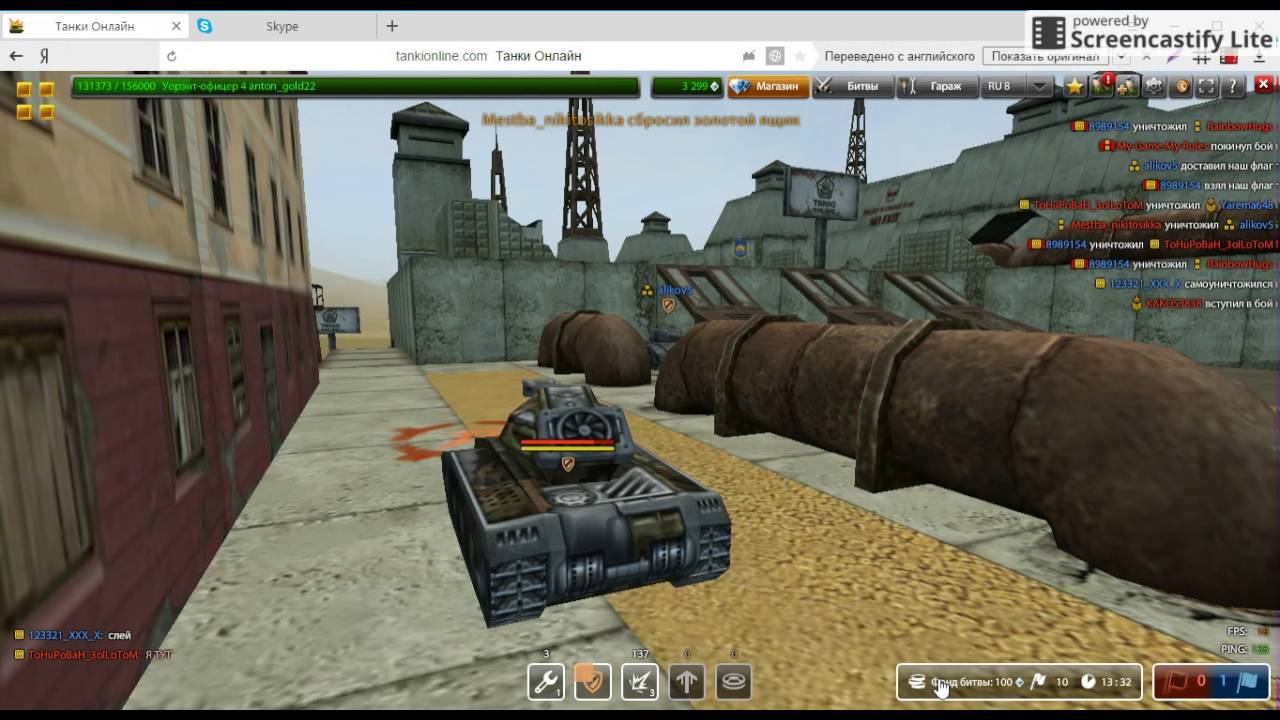Activate the double armor shield supply
The image size is (1280, 720).
593,682
